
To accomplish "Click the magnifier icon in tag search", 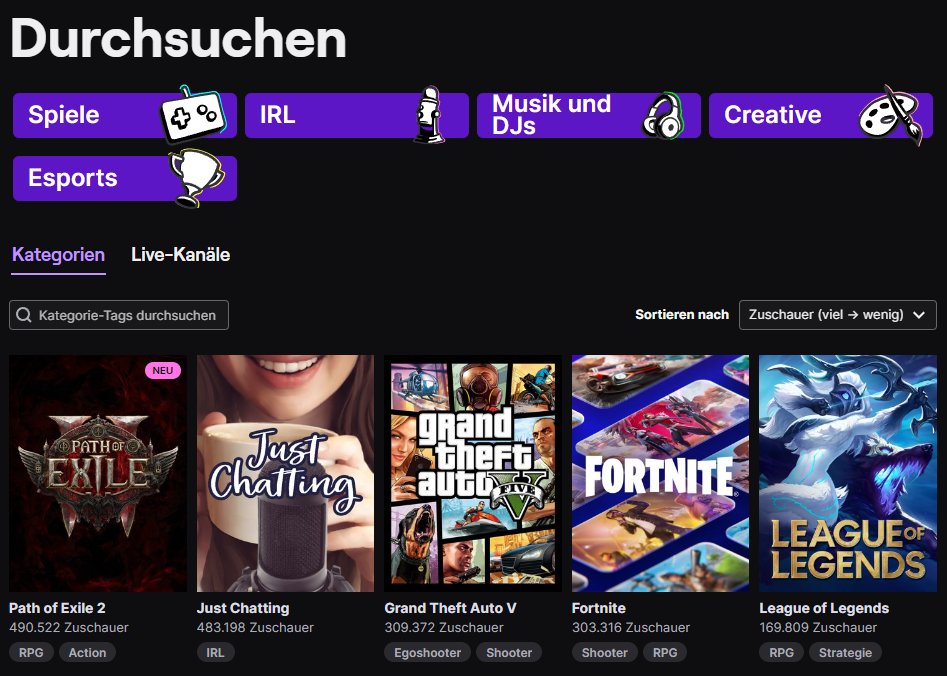I will pos(24,315).
